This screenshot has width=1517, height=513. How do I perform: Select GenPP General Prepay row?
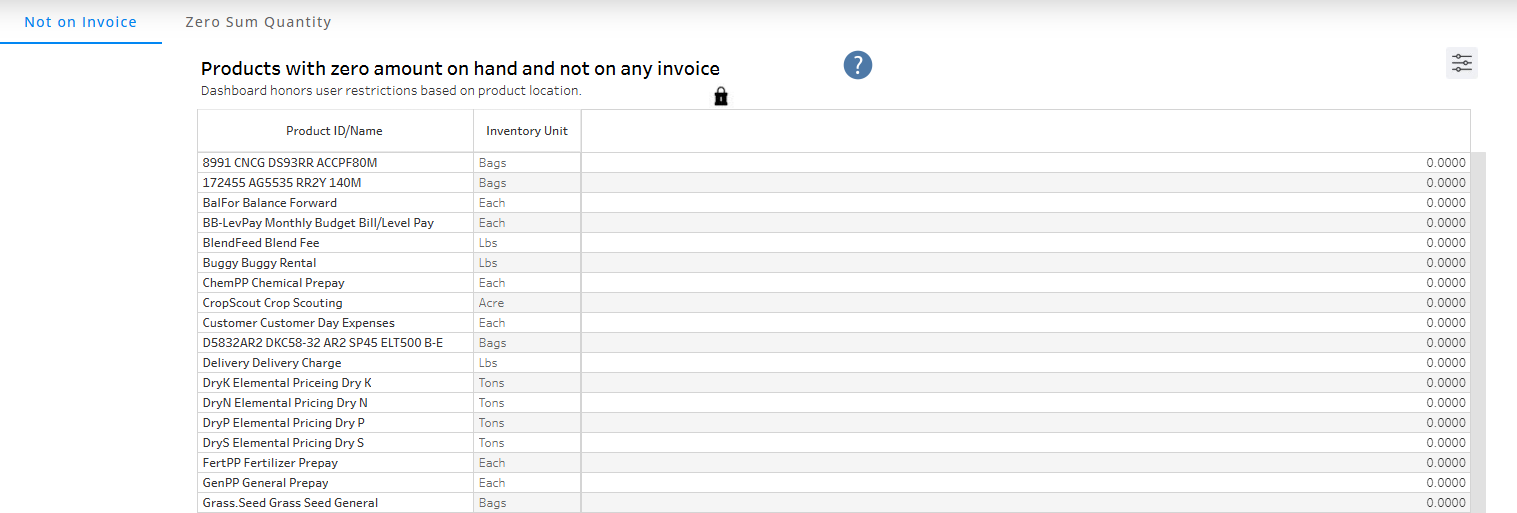point(834,483)
